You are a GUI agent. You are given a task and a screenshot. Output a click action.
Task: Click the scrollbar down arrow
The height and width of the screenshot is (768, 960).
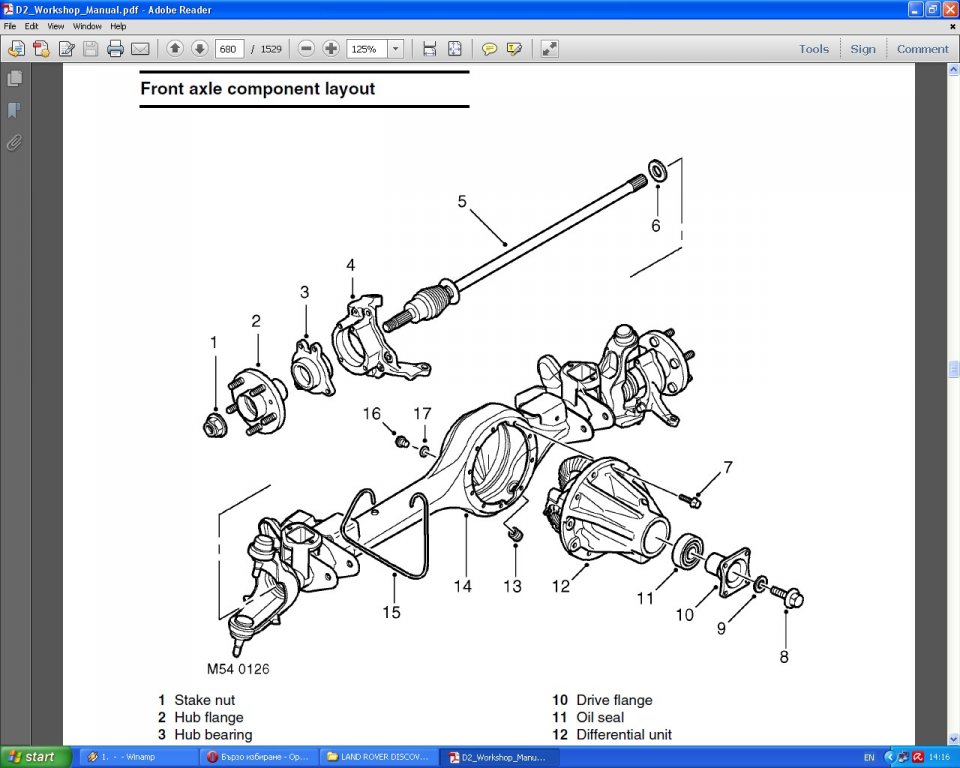[x=953, y=739]
